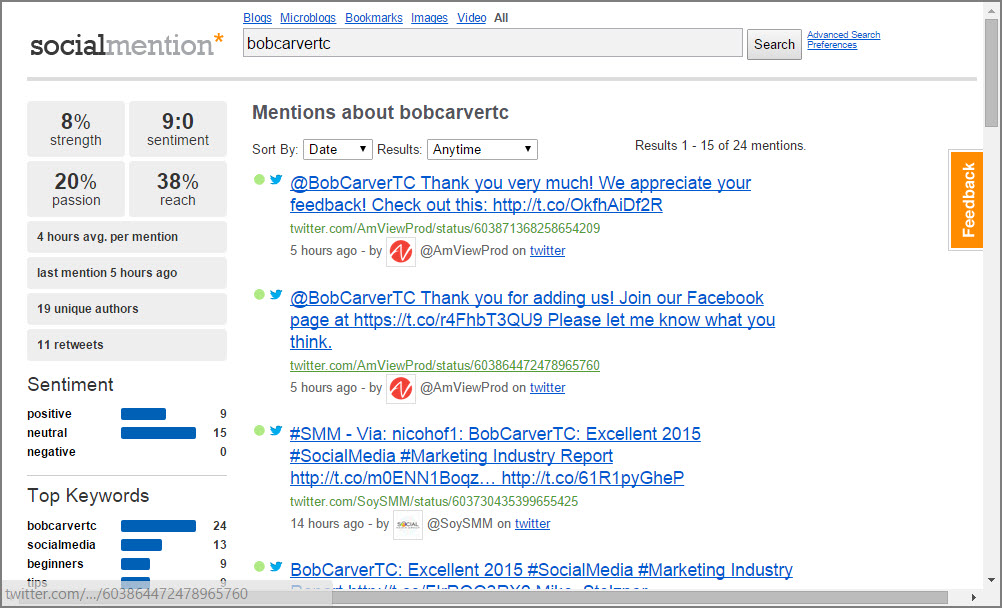Screen dimensions: 1002x608
Task: Select the Microblogs search tab
Action: [x=308, y=18]
